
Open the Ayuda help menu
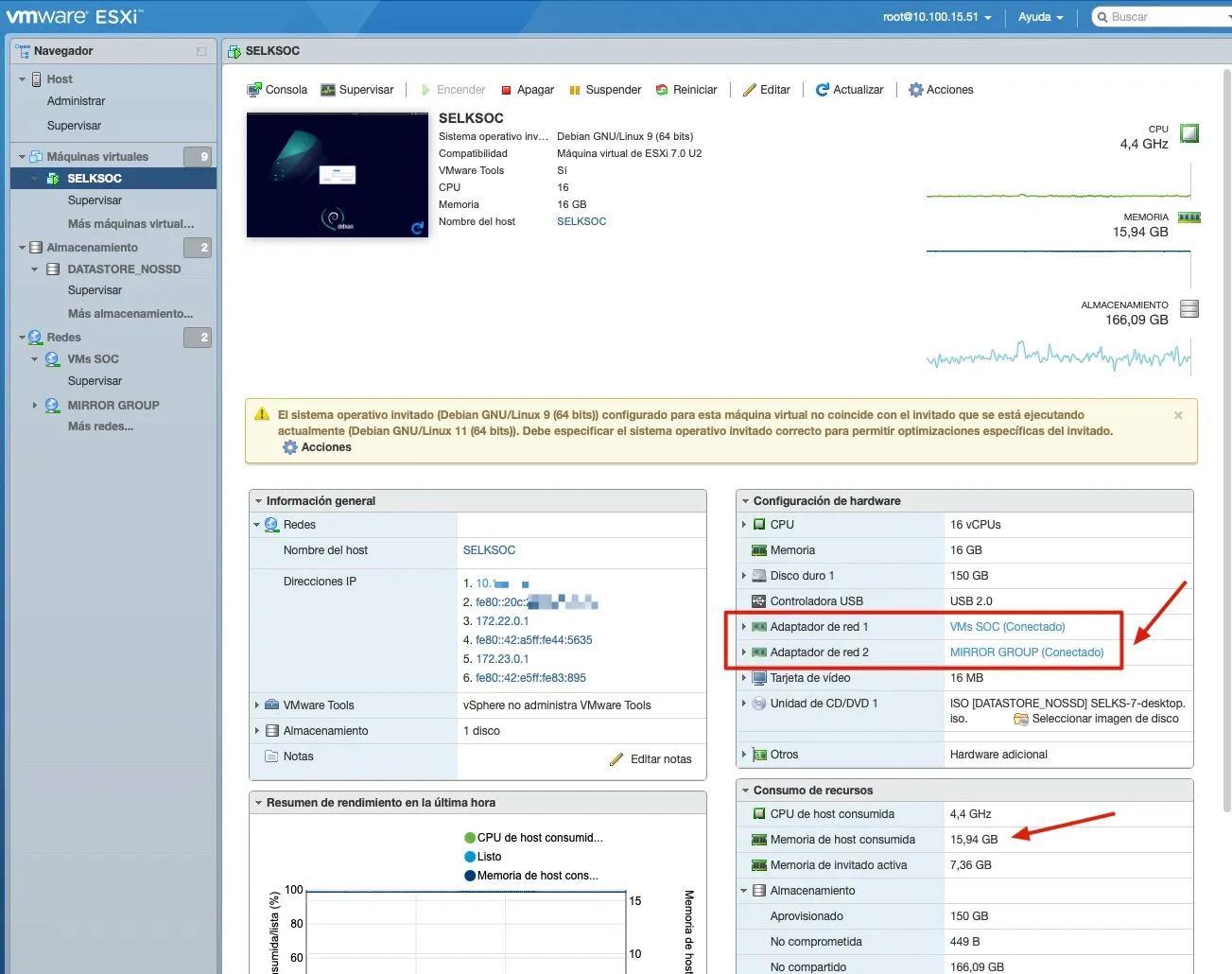point(1040,17)
